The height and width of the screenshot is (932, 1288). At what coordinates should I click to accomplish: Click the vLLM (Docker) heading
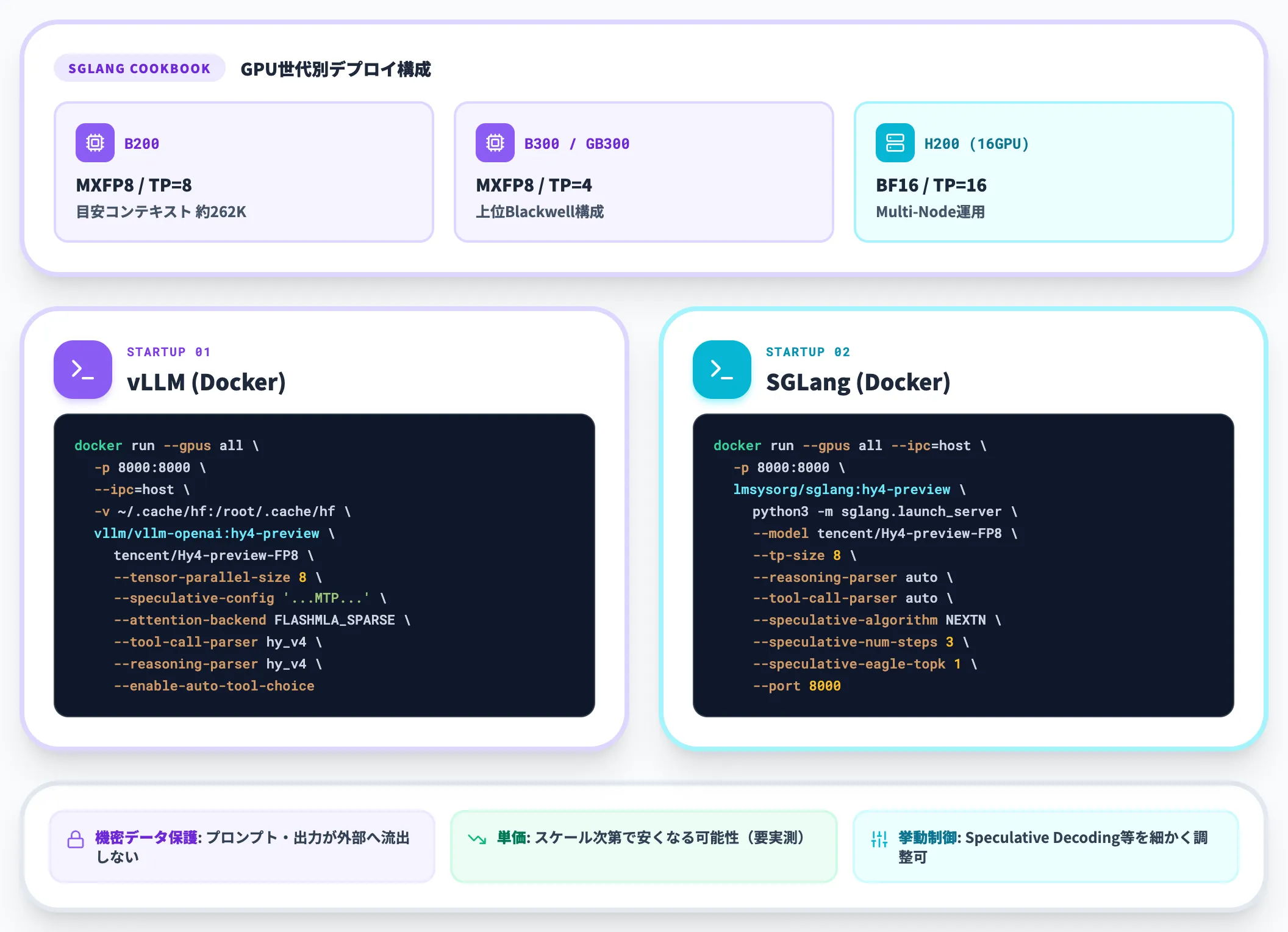point(206,382)
